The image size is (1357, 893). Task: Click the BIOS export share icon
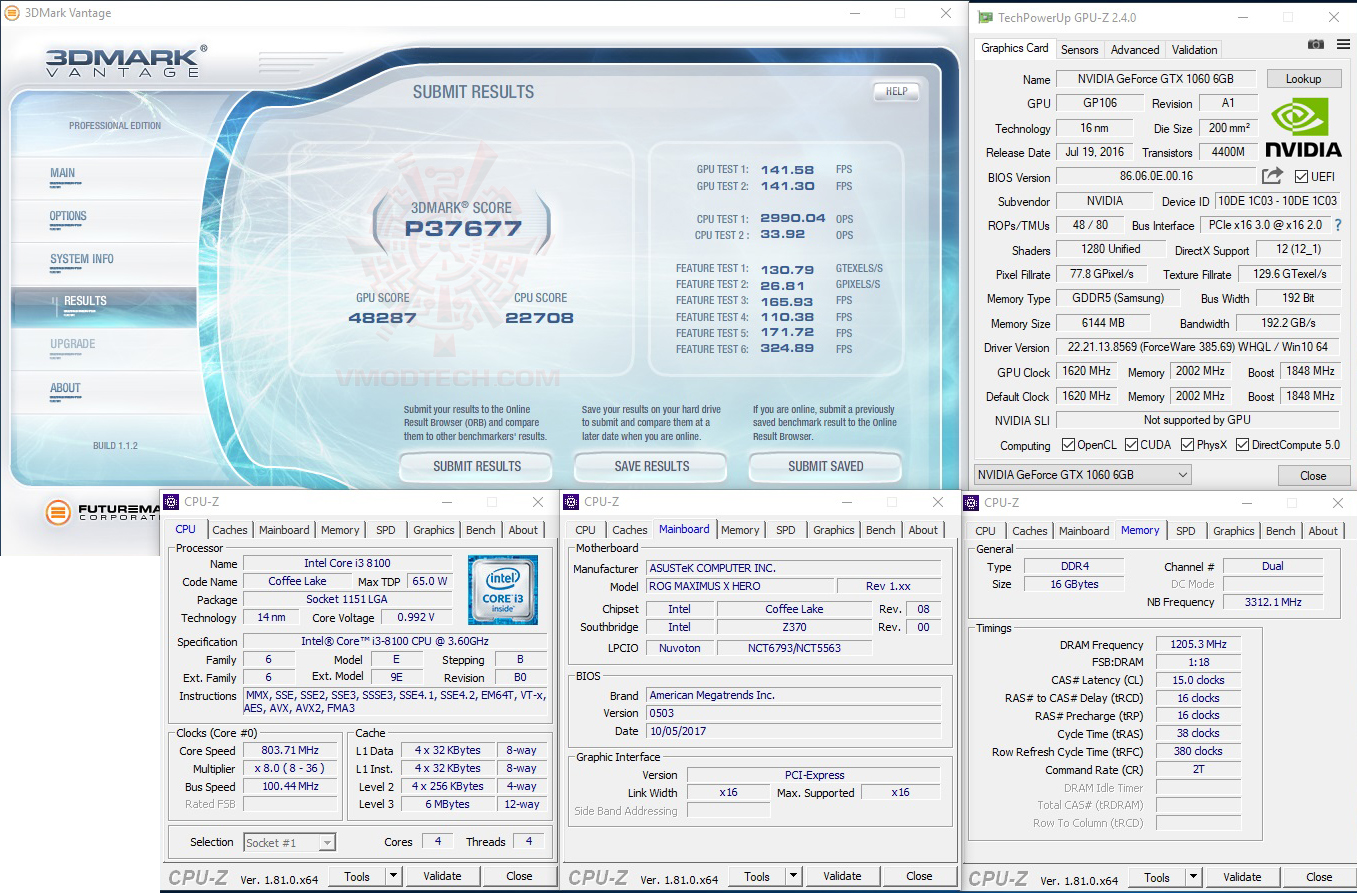(1272, 176)
